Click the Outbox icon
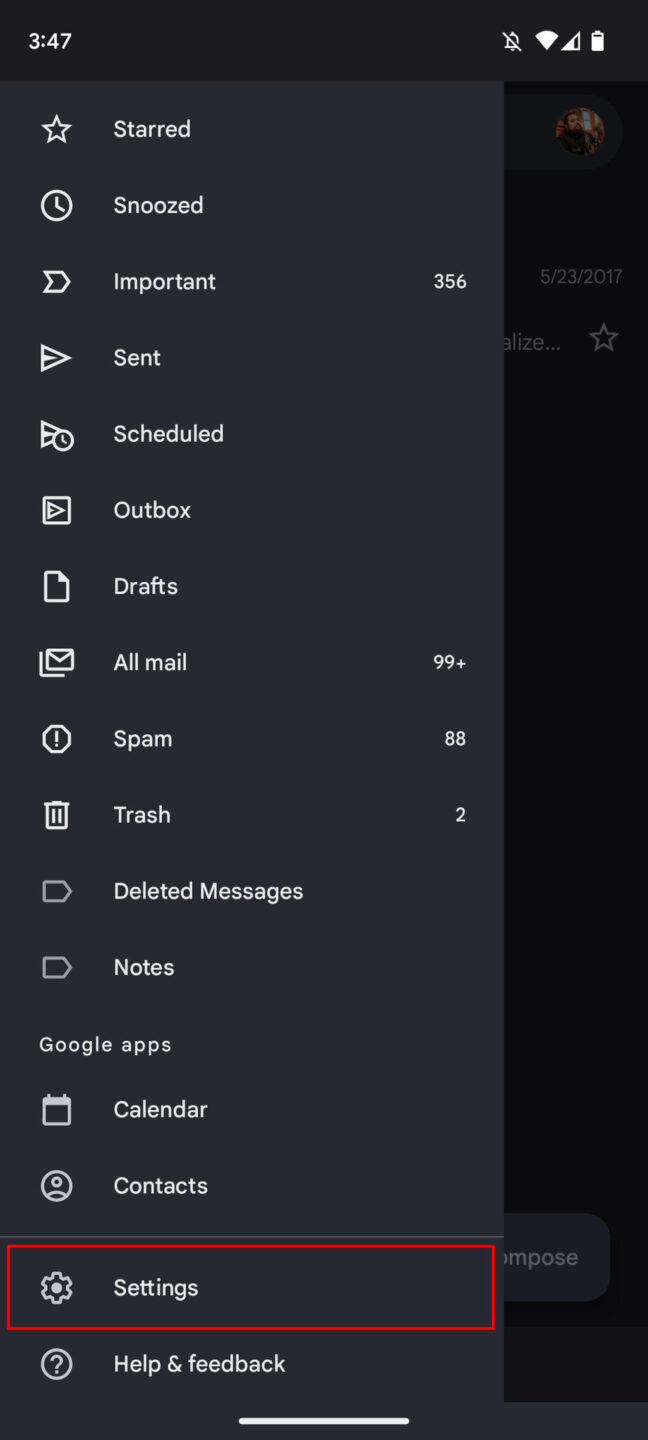Viewport: 648px width, 1440px height. point(56,510)
